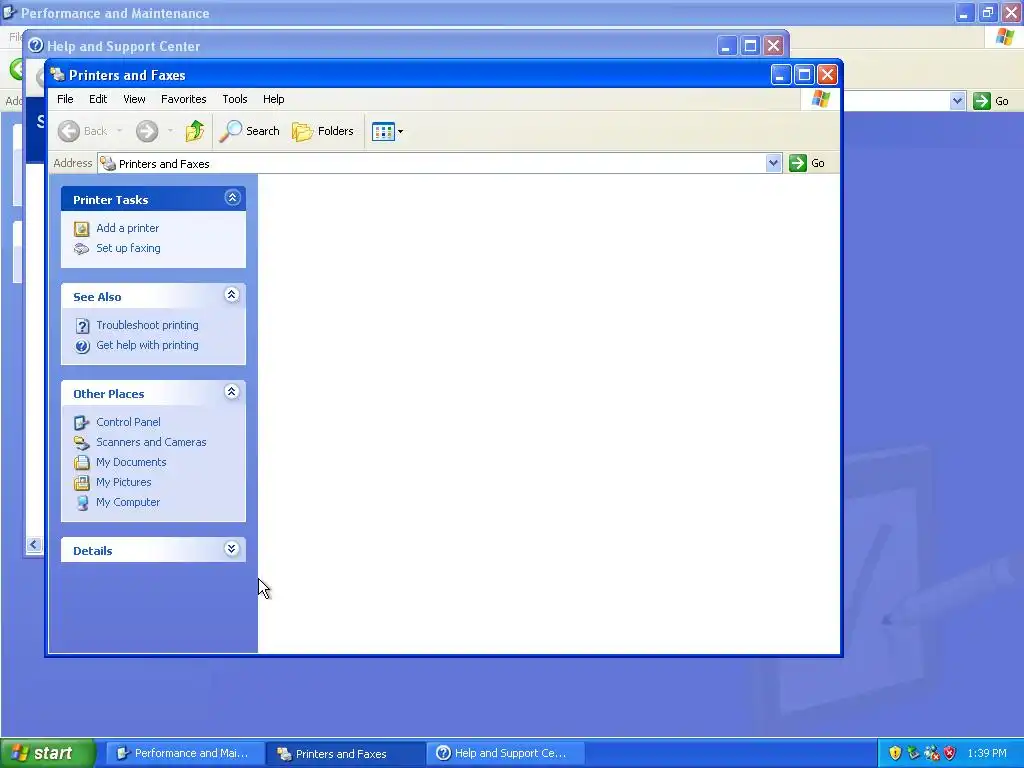
Task: Click the My Documents folder icon
Action: (82, 462)
